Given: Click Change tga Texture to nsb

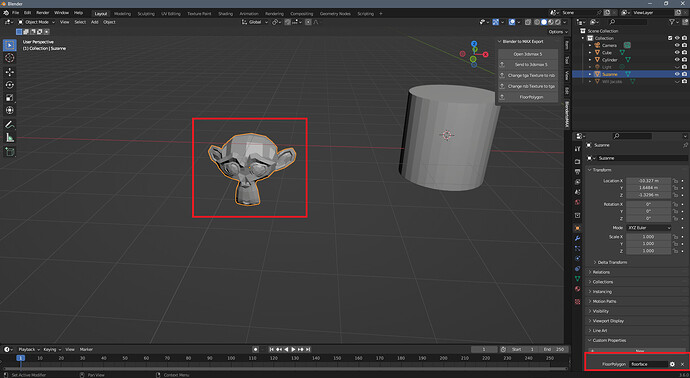Looking at the screenshot, I should [x=528, y=76].
